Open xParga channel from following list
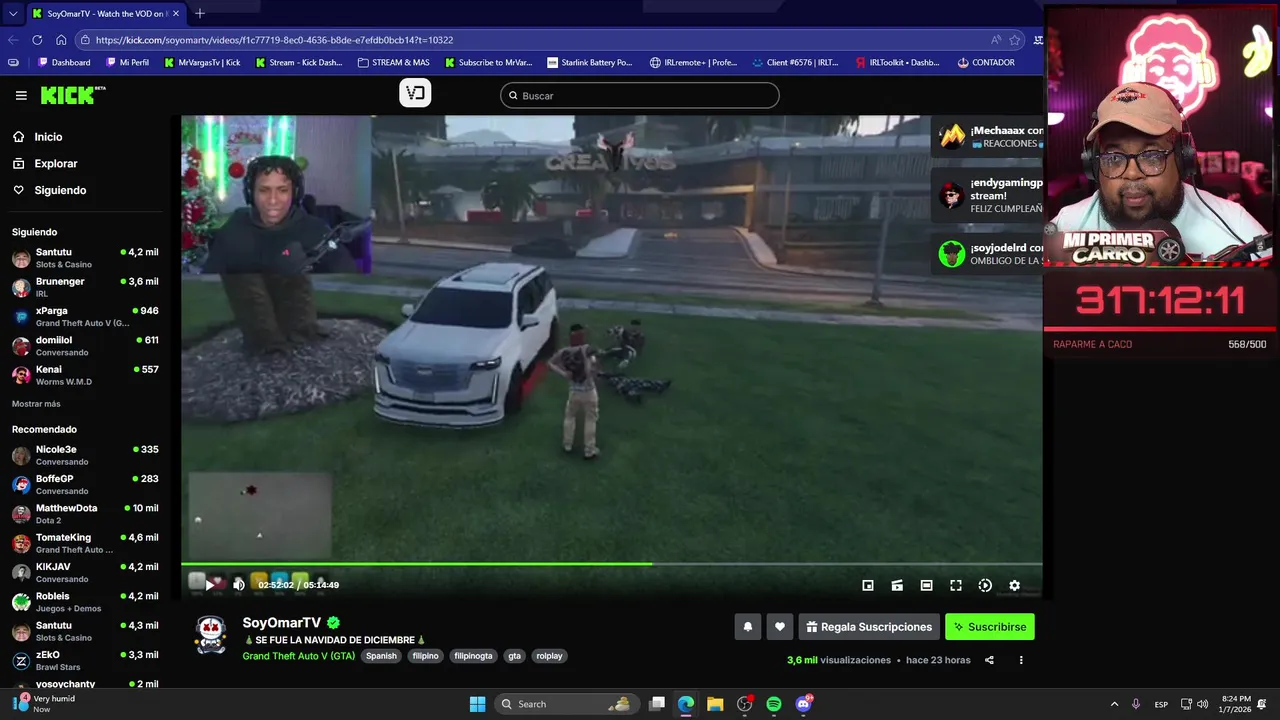 pyautogui.click(x=85, y=317)
